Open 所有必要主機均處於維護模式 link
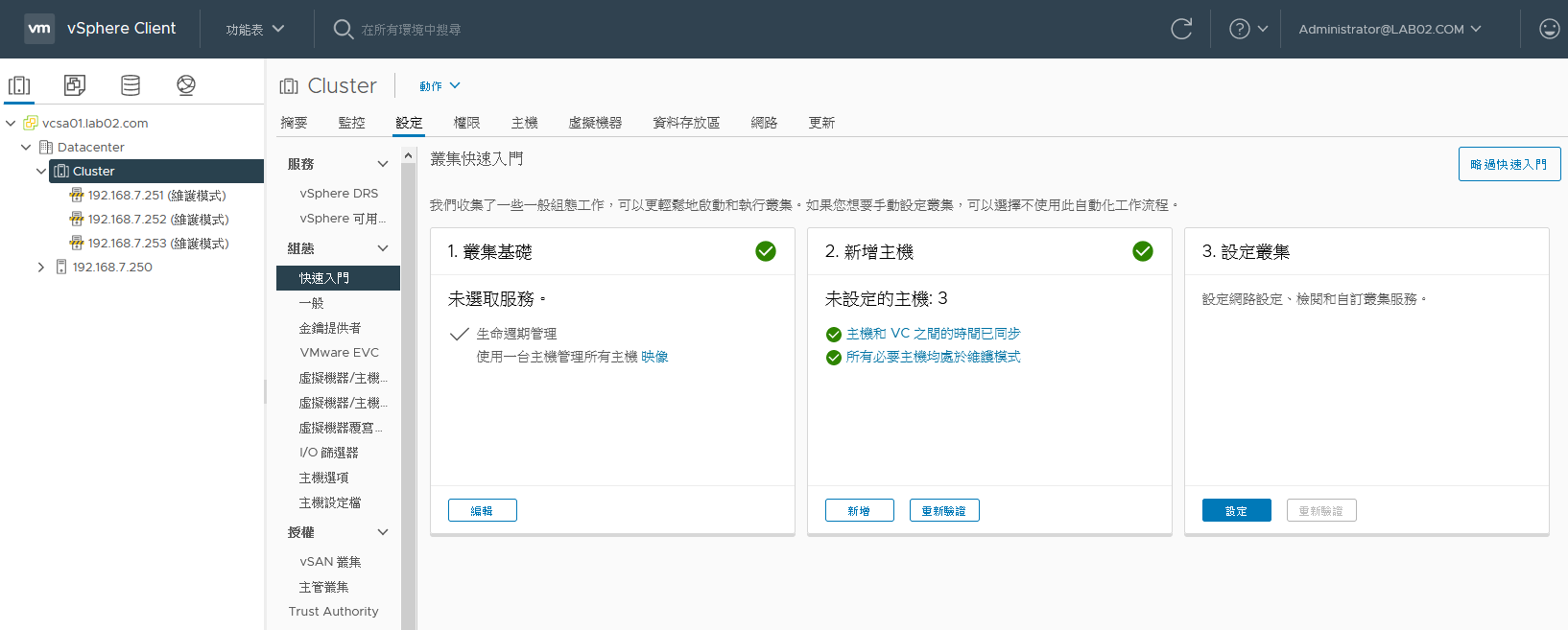This screenshot has height=630, width=1568. (x=933, y=357)
